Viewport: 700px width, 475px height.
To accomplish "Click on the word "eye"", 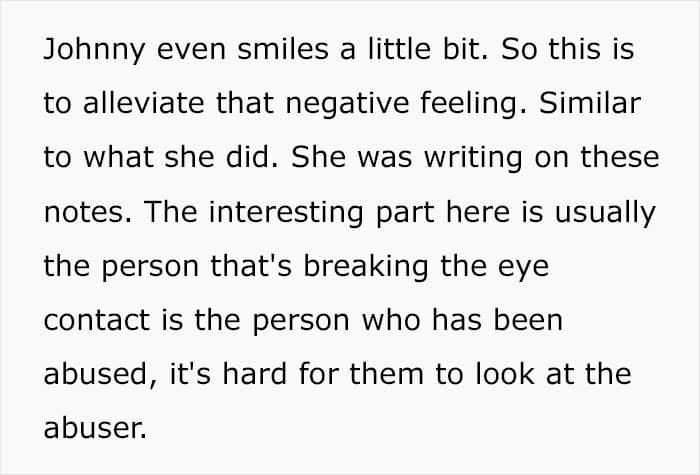I will (x=523, y=269).
